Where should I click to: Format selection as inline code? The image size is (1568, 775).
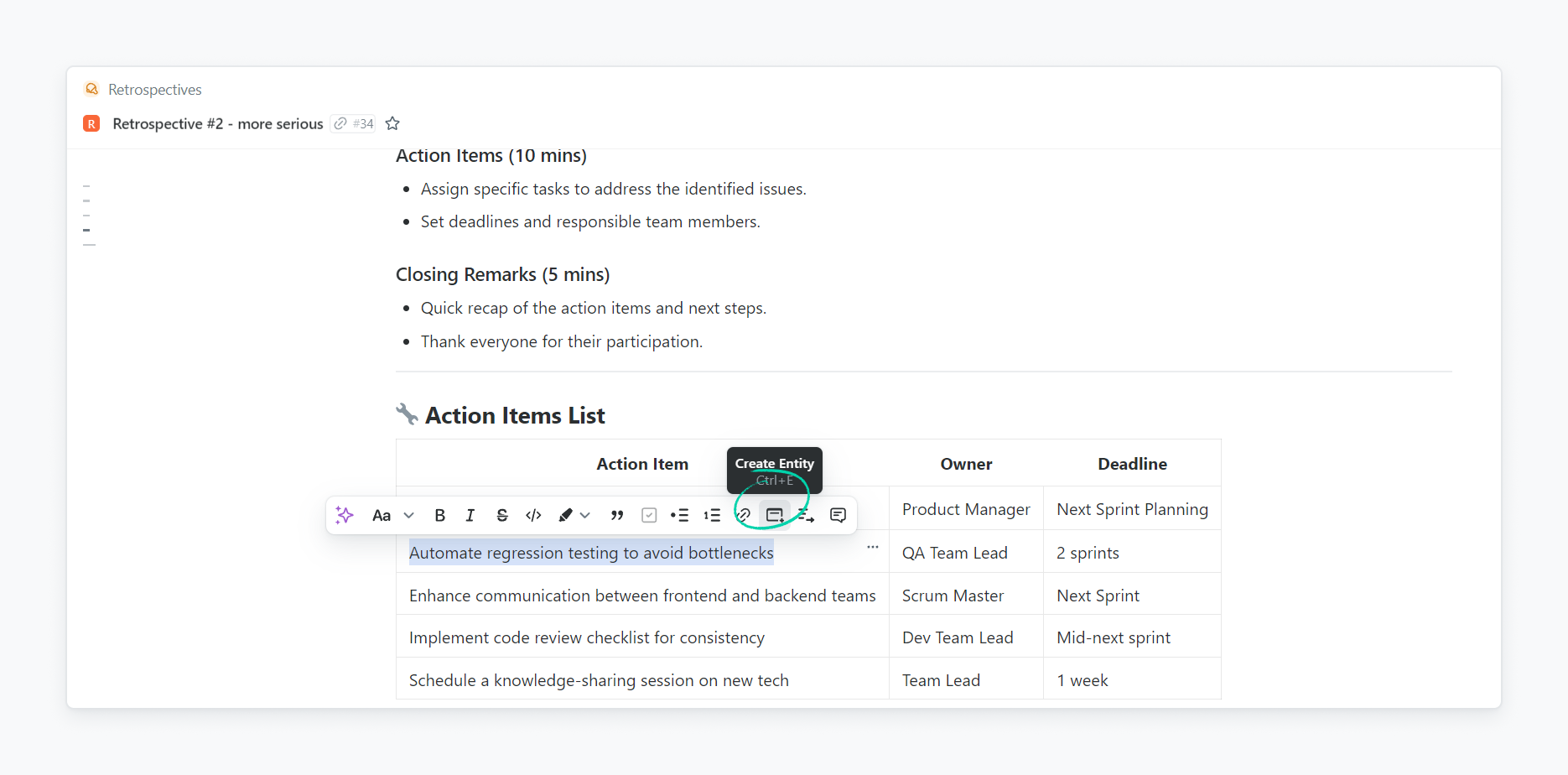[533, 515]
